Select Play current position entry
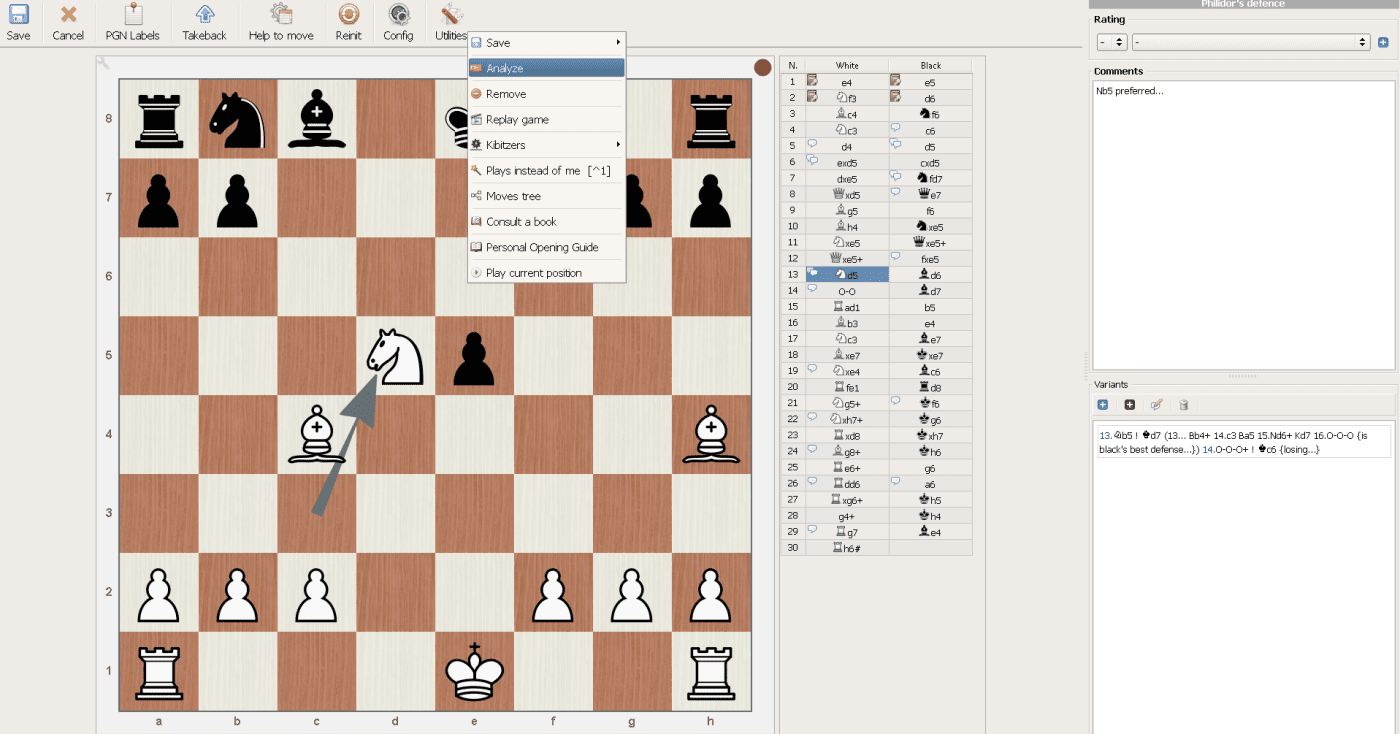Viewport: 1400px width, 734px height. [x=546, y=273]
